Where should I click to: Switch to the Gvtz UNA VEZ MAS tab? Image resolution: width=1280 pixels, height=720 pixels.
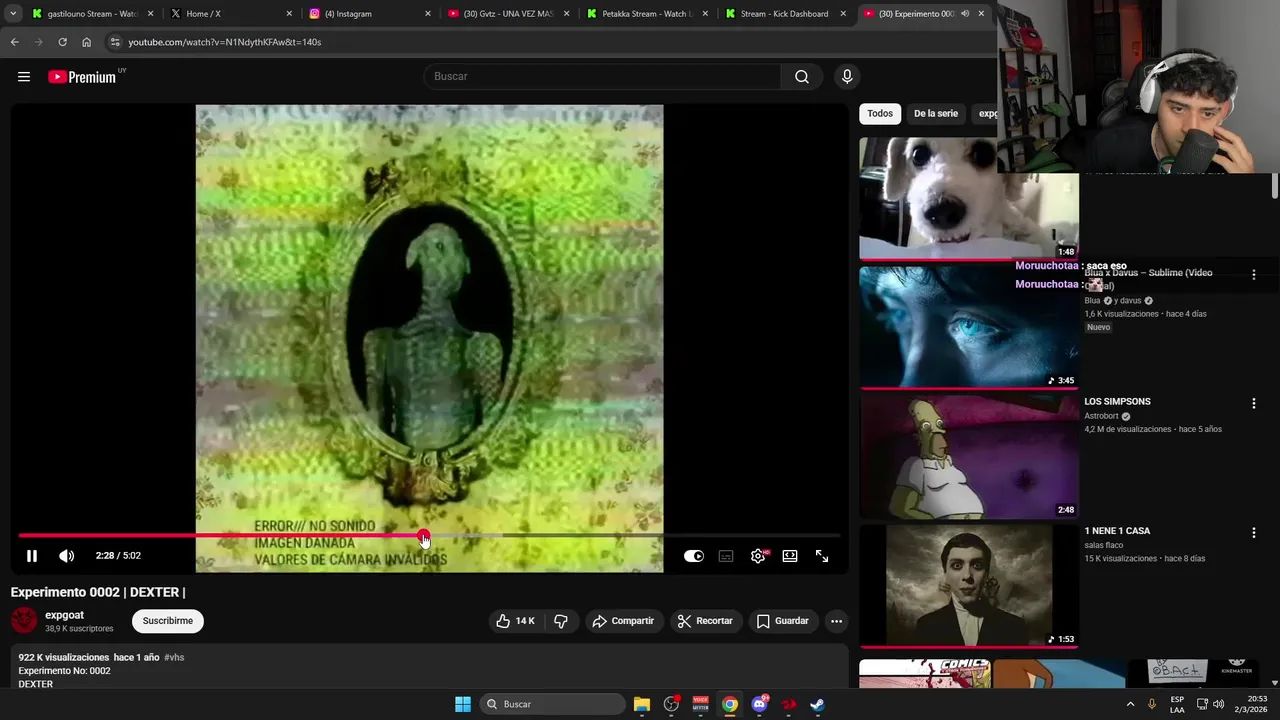pos(506,14)
